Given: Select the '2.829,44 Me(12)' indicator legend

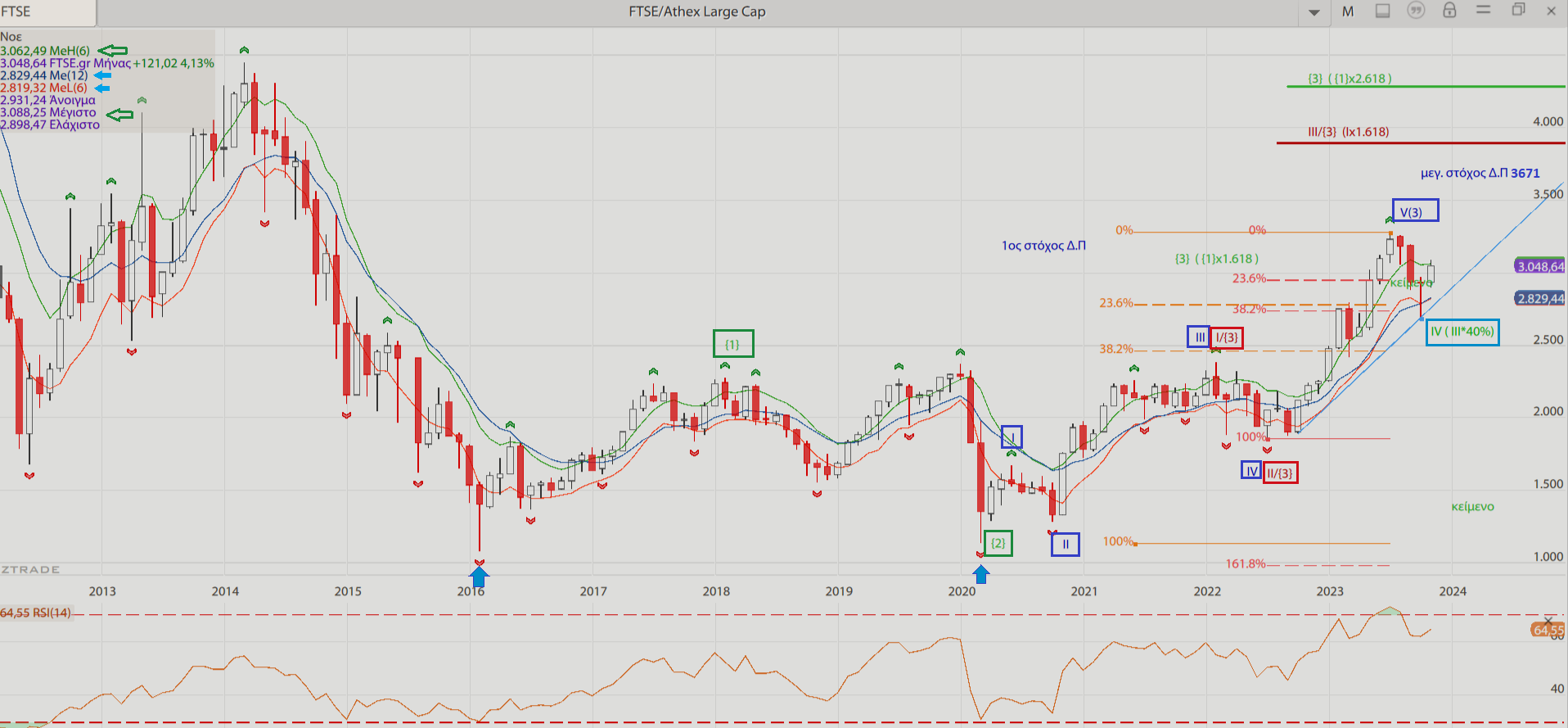Looking at the screenshot, I should click(44, 75).
